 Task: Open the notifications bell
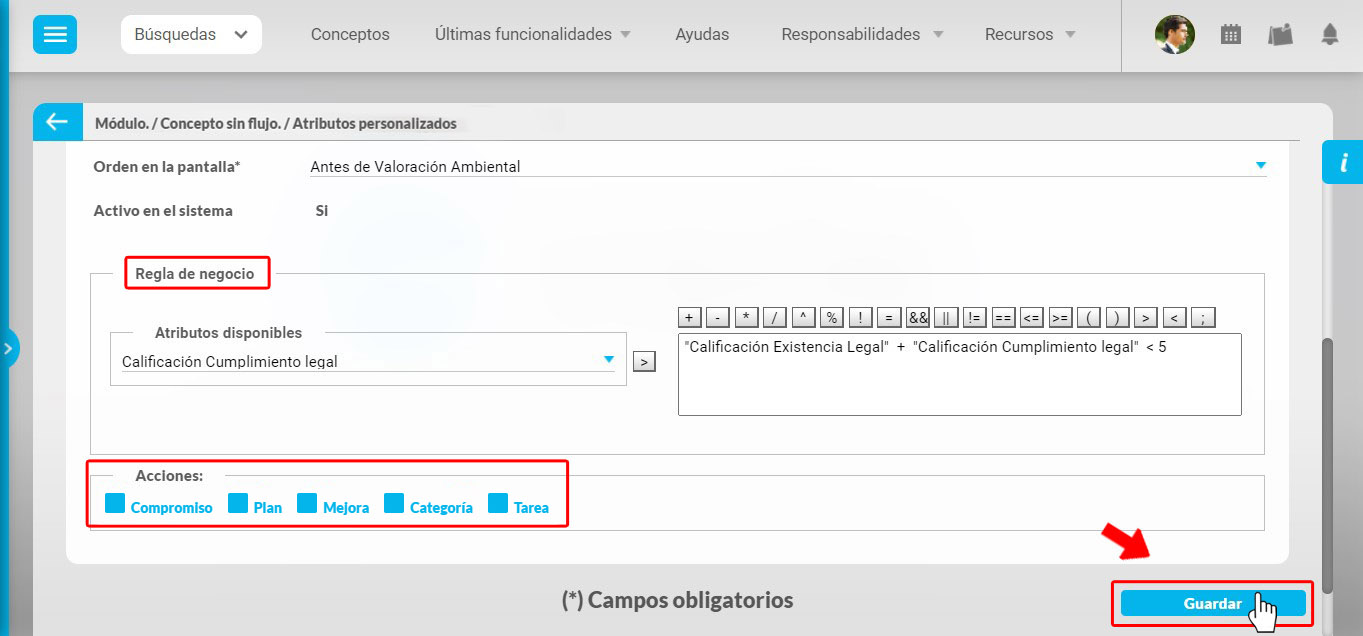[x=1329, y=34]
